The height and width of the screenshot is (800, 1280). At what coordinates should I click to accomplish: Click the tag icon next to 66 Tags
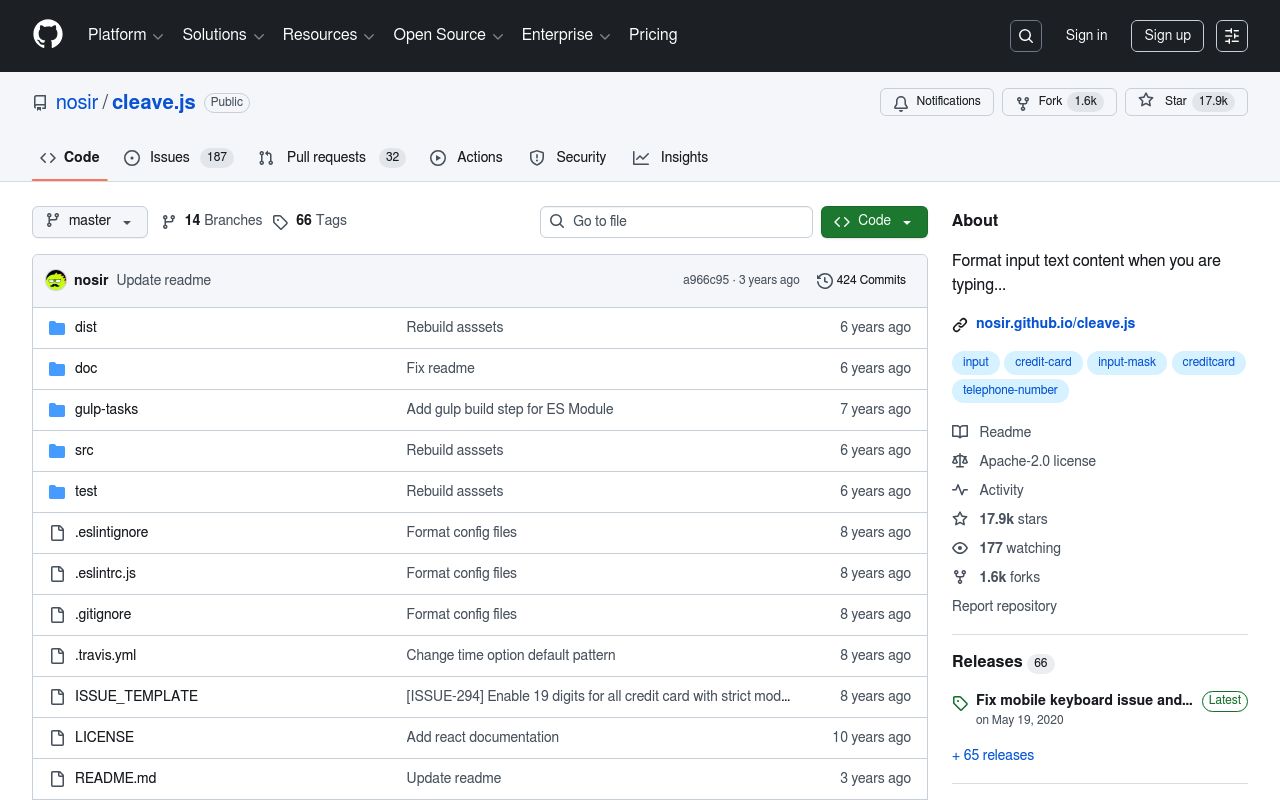pos(281,221)
